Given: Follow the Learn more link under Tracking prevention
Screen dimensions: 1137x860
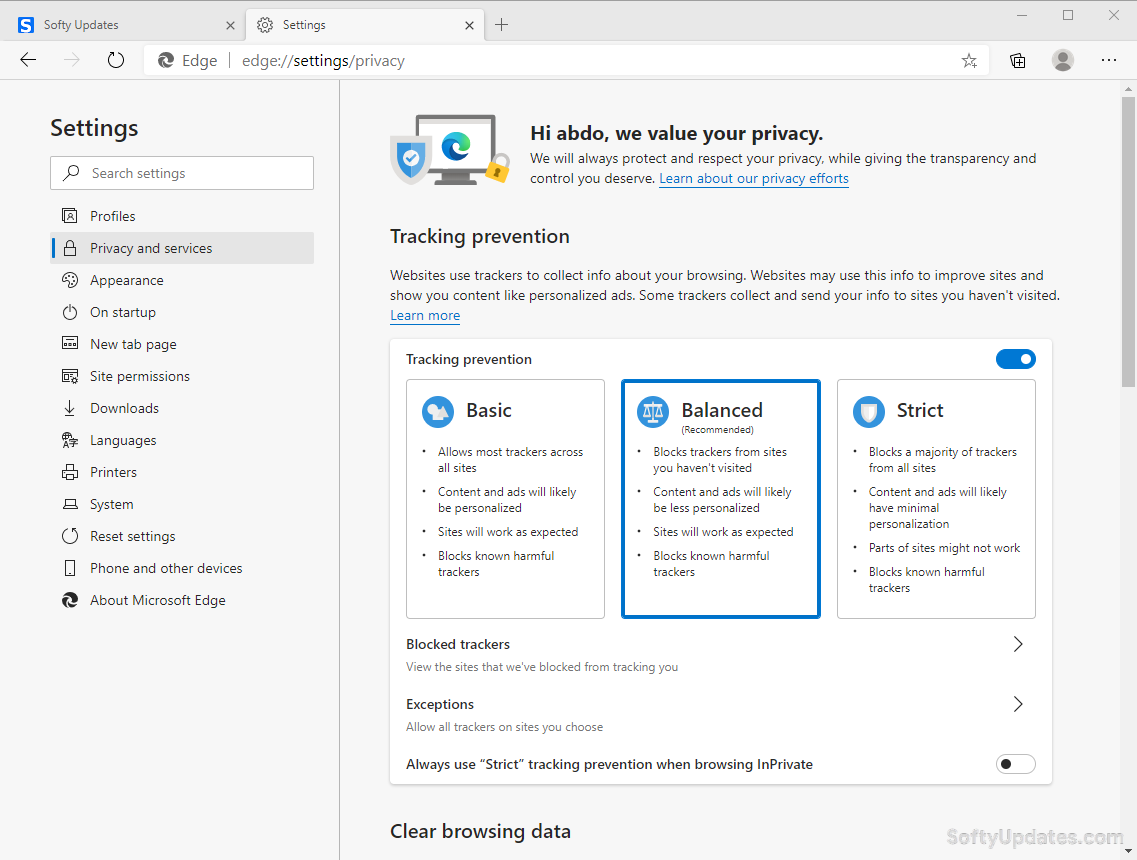Looking at the screenshot, I should [425, 315].
